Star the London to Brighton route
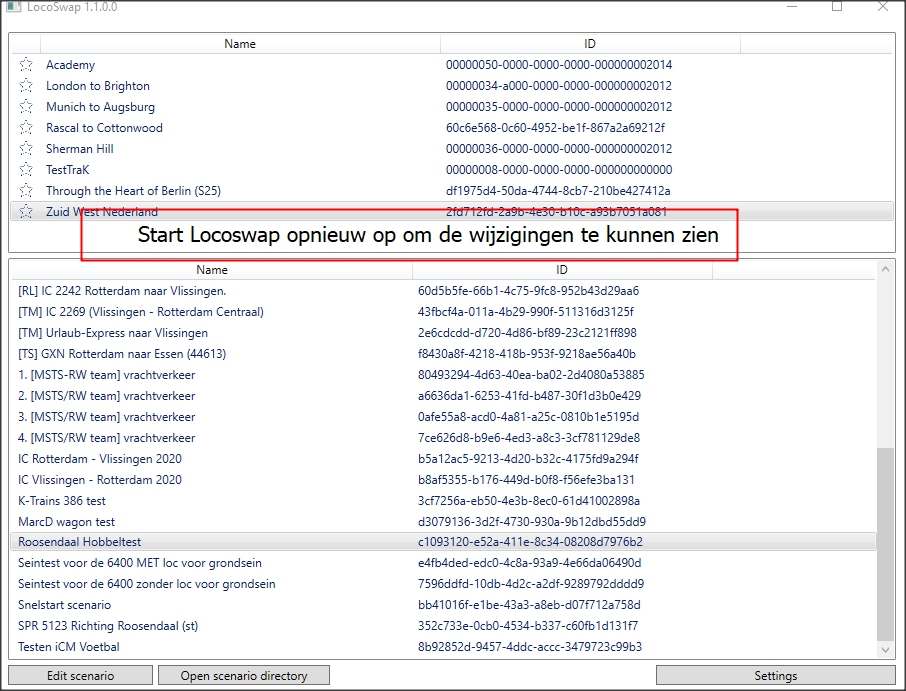This screenshot has width=906, height=691. (x=26, y=86)
